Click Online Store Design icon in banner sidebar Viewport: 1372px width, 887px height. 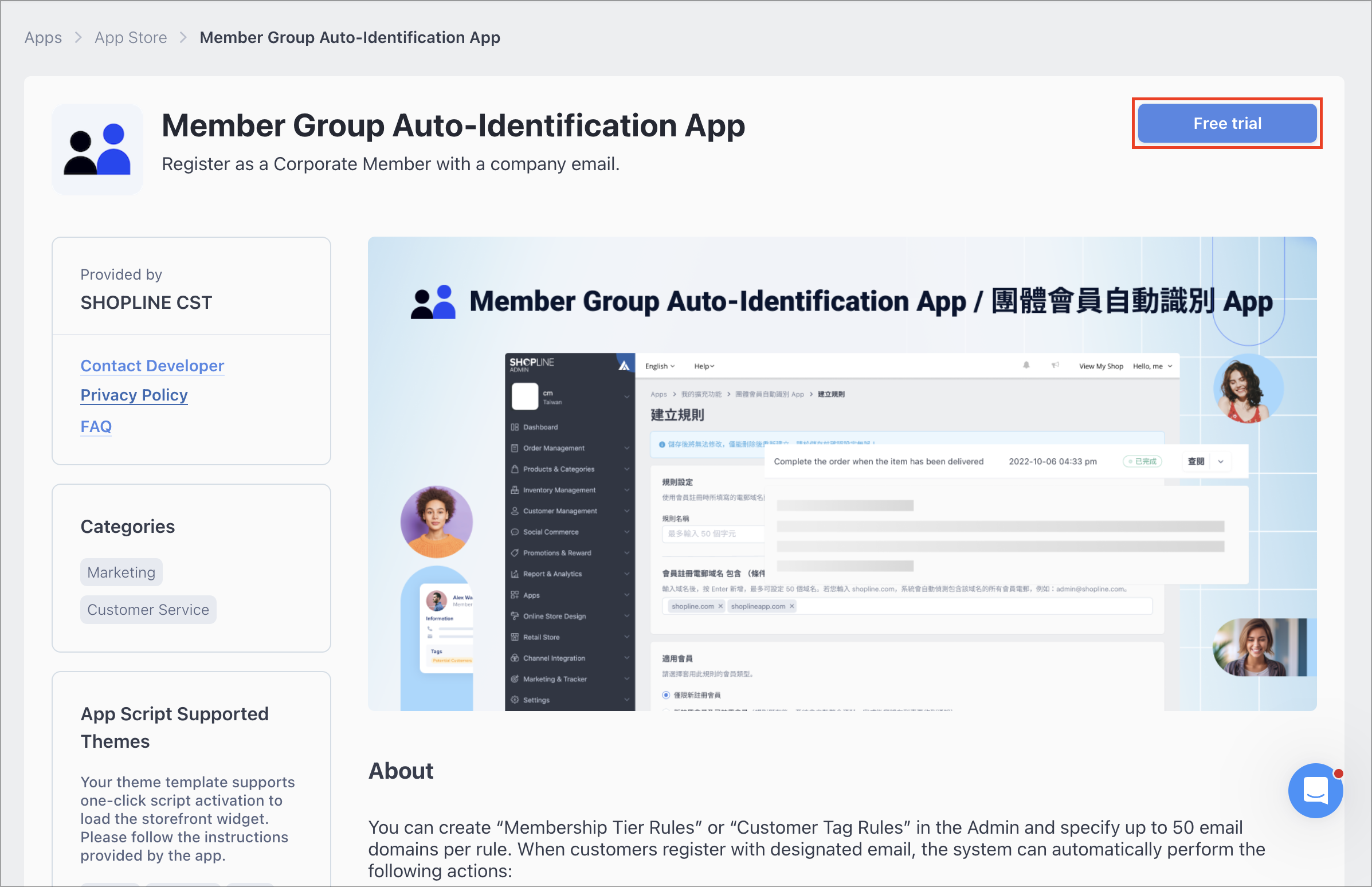[x=514, y=616]
